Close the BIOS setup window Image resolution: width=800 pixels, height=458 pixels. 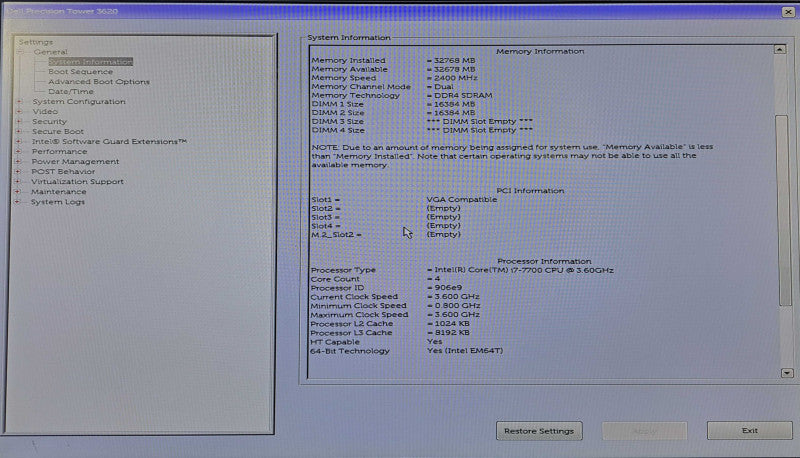tap(788, 11)
